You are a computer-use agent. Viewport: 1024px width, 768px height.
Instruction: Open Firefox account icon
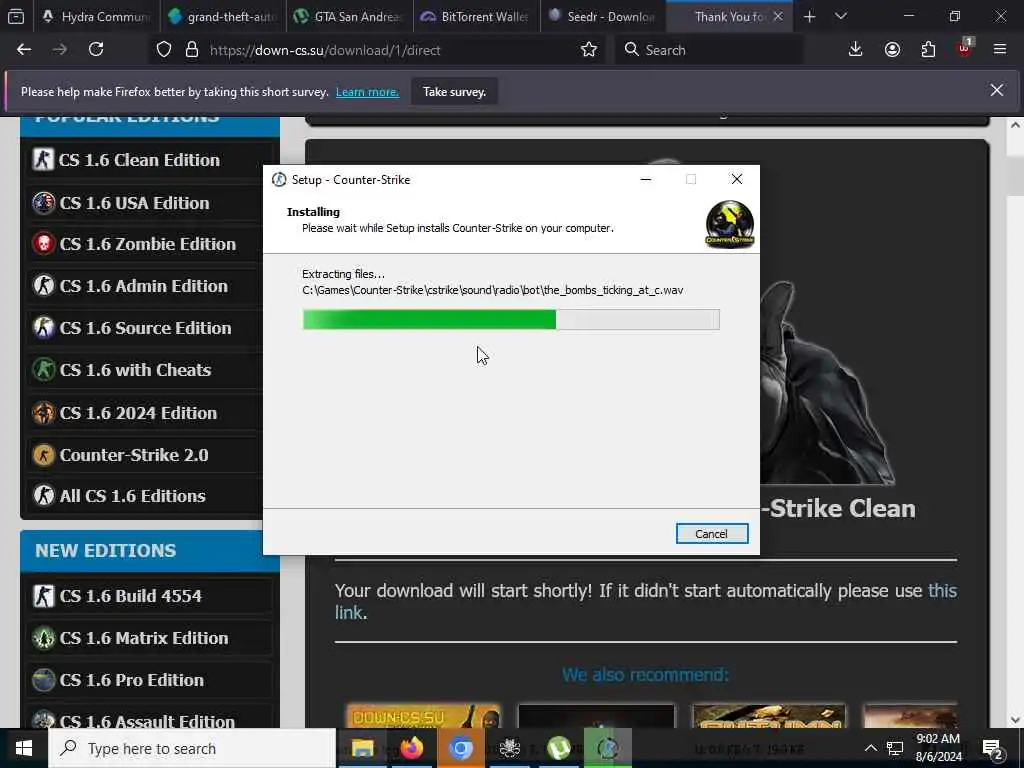892,50
